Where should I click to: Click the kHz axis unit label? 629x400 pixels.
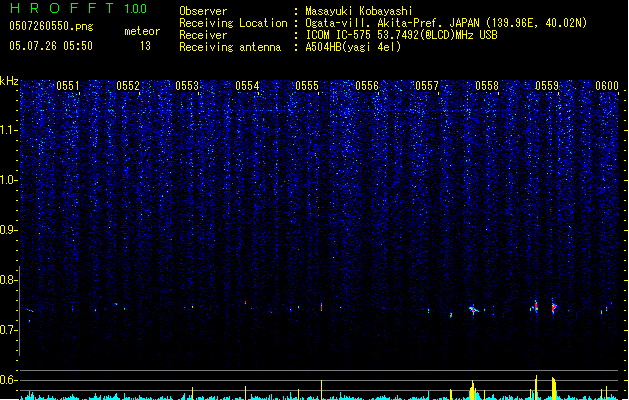pos(9,81)
